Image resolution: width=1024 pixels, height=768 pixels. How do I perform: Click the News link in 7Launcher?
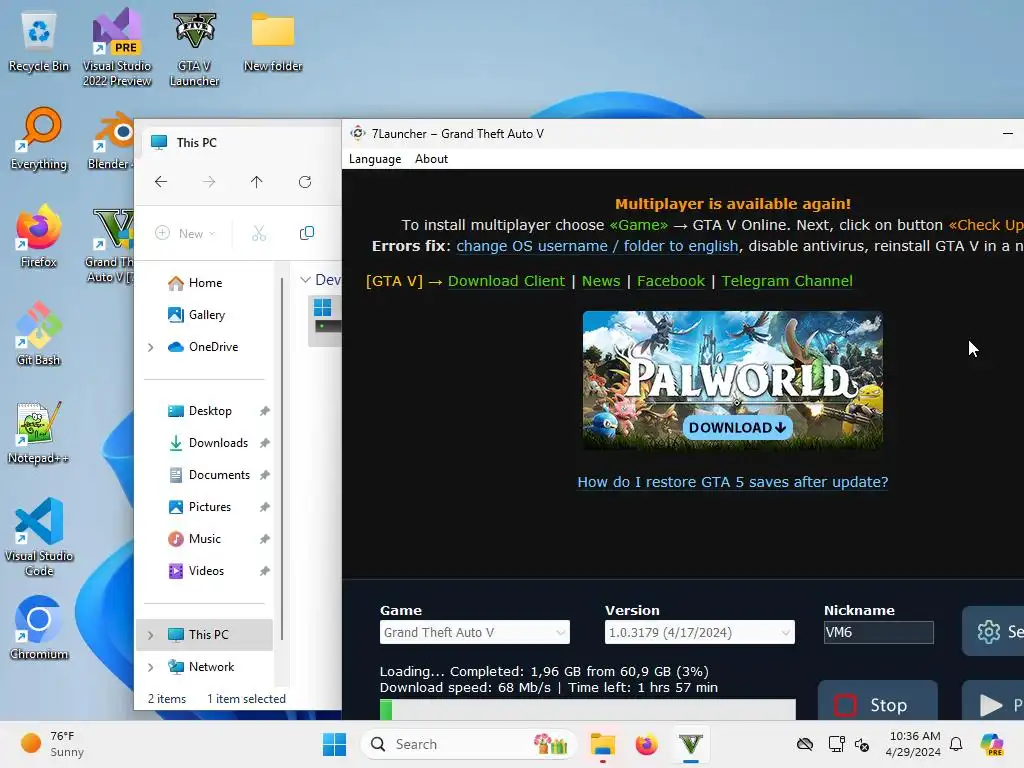coord(601,281)
